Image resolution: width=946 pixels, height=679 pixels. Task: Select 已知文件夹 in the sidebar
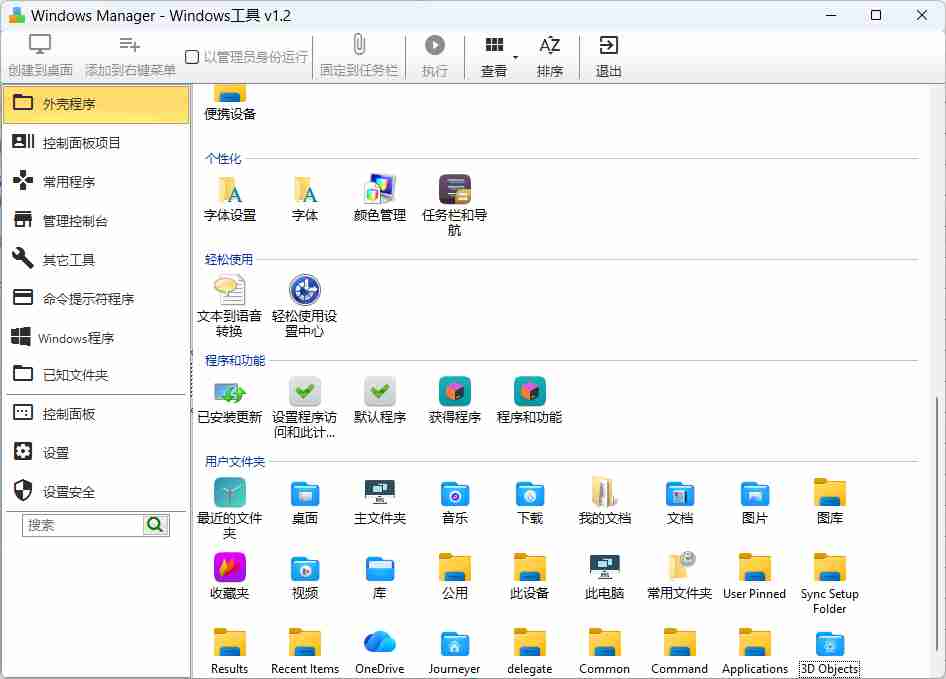(x=95, y=375)
